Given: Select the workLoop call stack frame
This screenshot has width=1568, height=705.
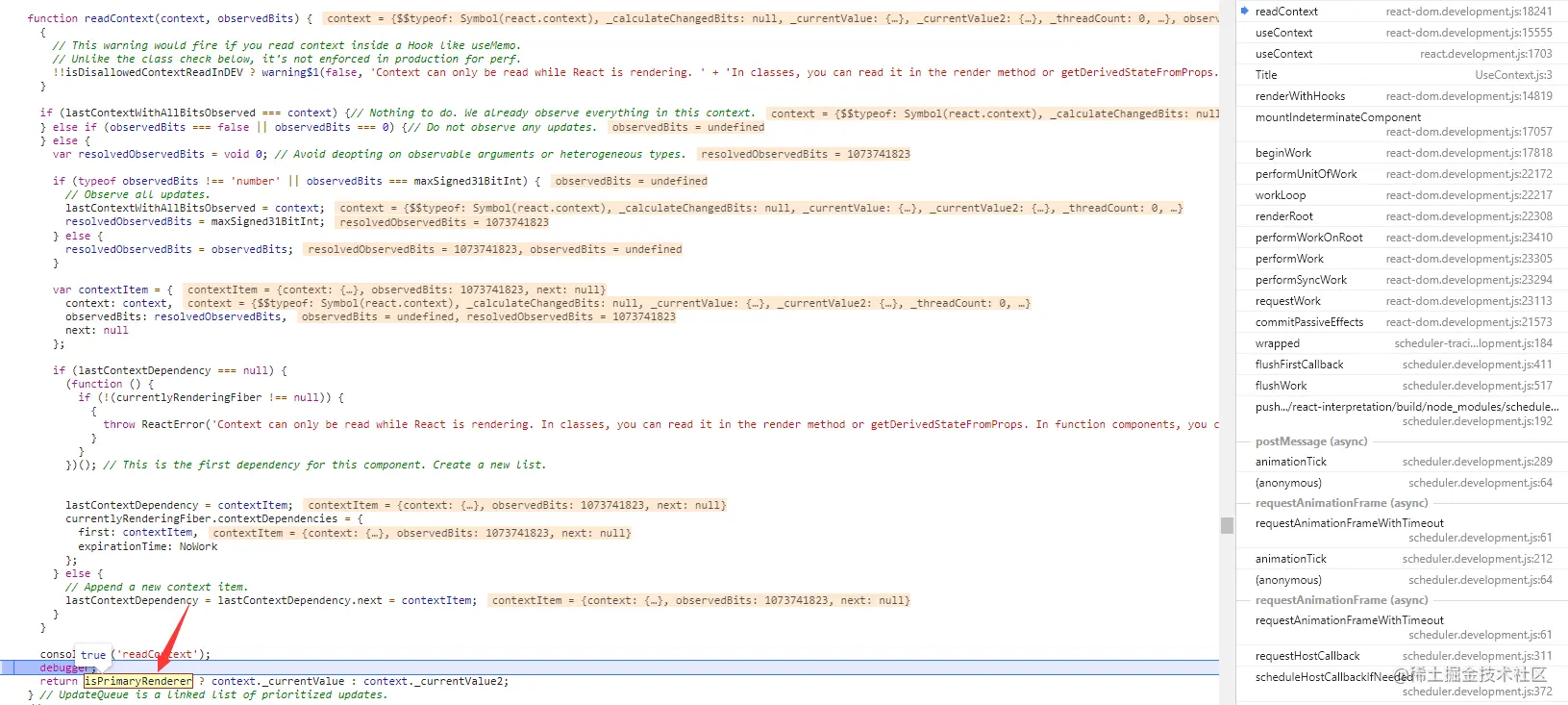Looking at the screenshot, I should coord(1402,195).
